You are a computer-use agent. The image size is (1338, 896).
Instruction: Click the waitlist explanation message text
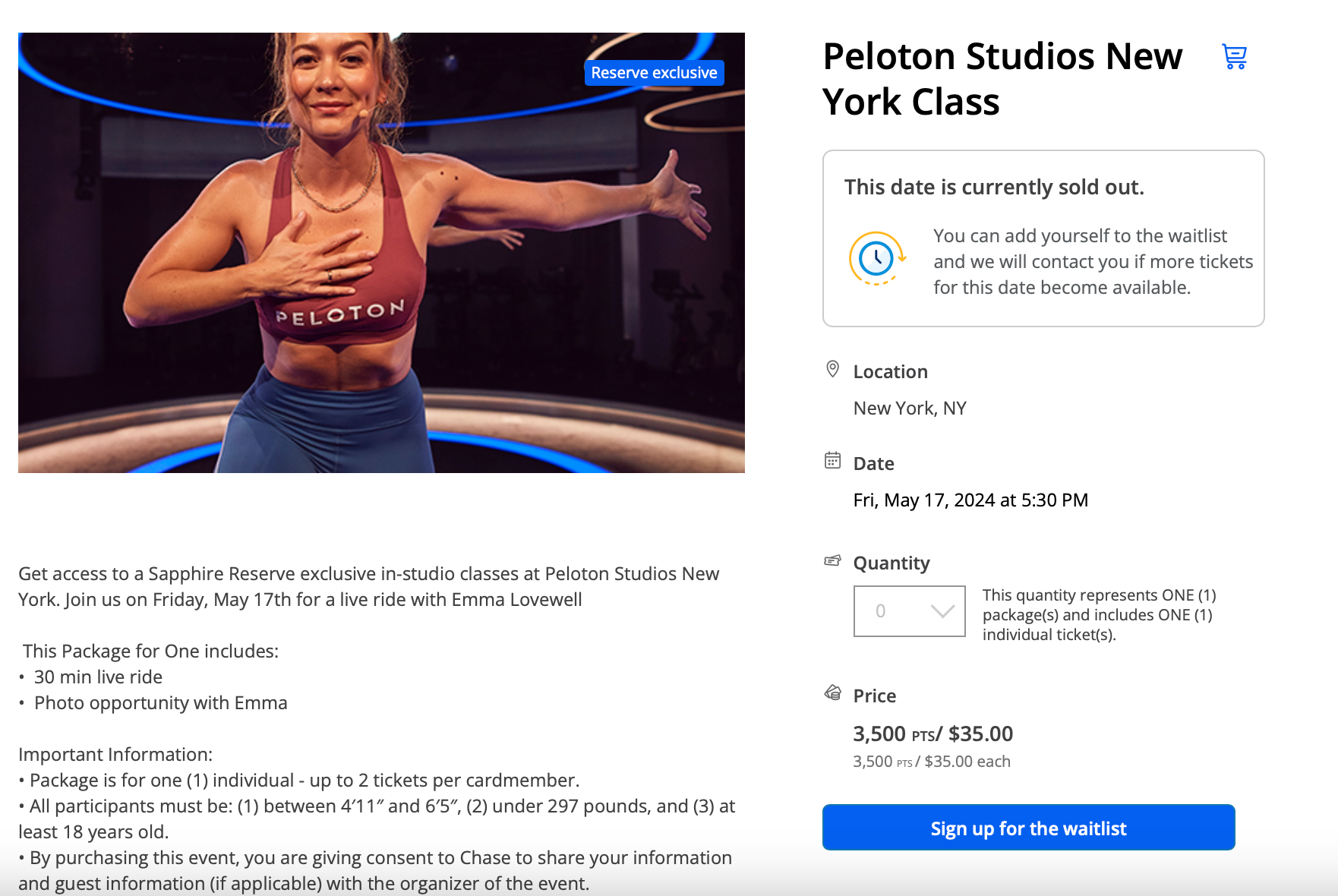click(1093, 262)
